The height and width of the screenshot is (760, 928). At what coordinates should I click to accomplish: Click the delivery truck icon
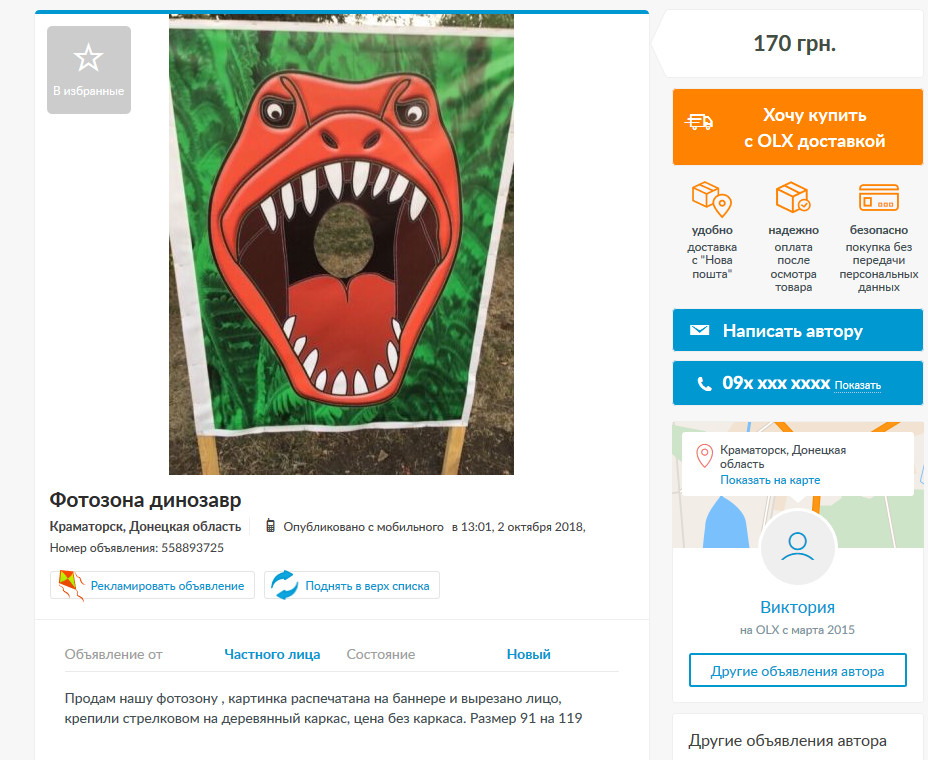pos(699,122)
